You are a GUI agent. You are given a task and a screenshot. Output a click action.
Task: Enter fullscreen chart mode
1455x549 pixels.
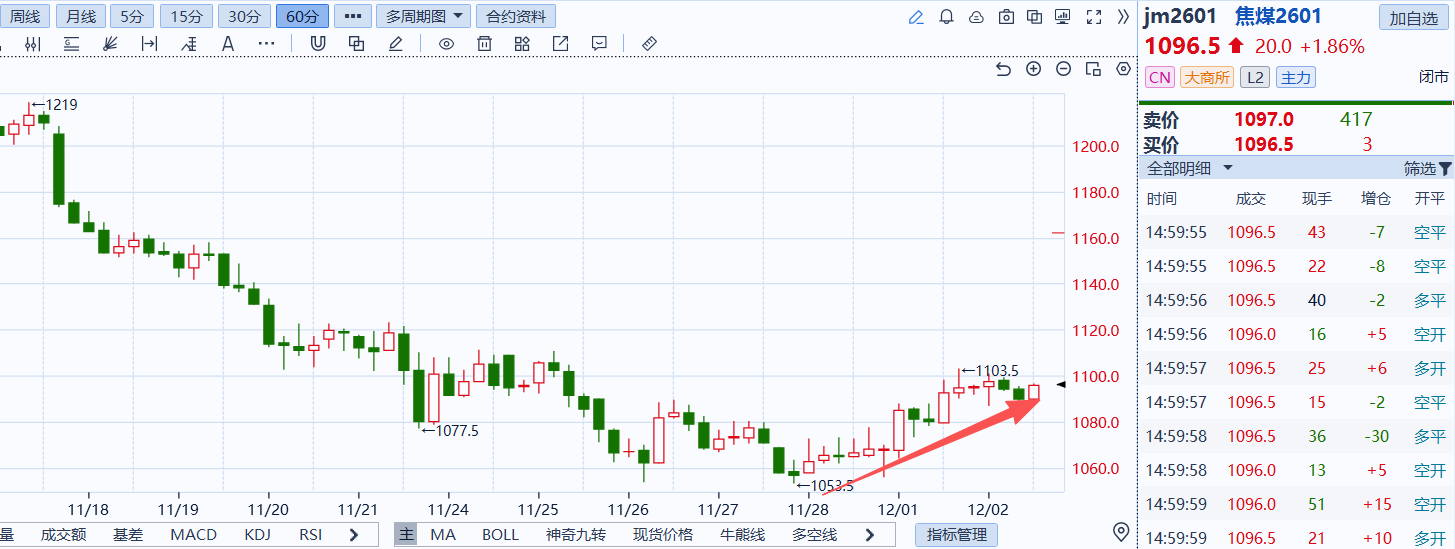1094,17
